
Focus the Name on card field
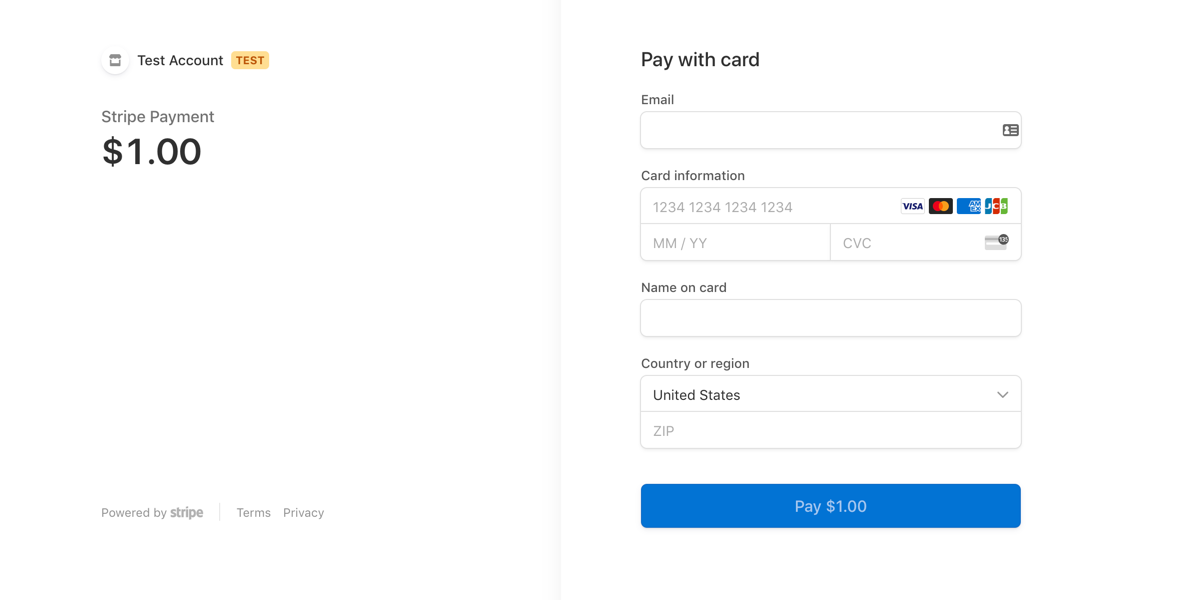(830, 318)
